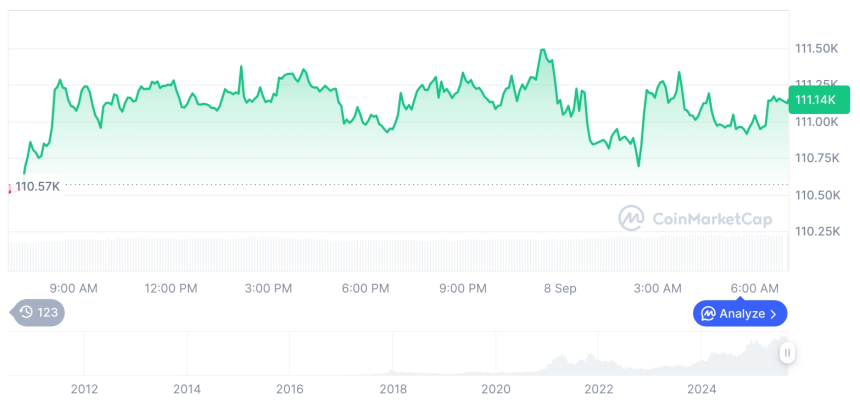
Task: Click the 110.25K price axis label
Action: click(x=816, y=231)
